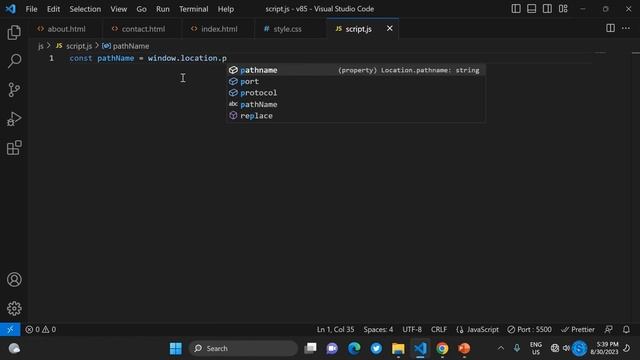The width and height of the screenshot is (640, 360).
Task: Click the remote window status icon
Action: point(10,329)
